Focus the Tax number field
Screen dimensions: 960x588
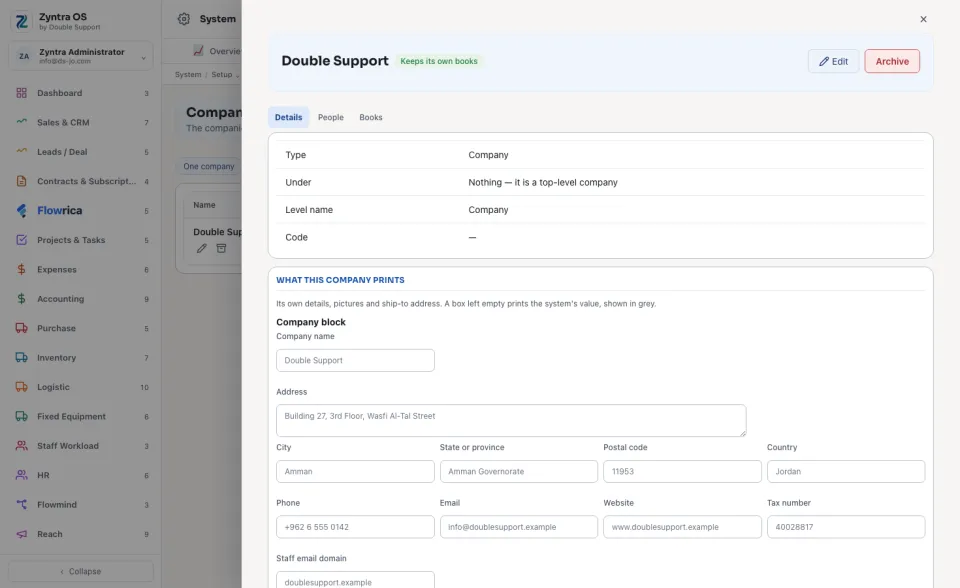[846, 527]
